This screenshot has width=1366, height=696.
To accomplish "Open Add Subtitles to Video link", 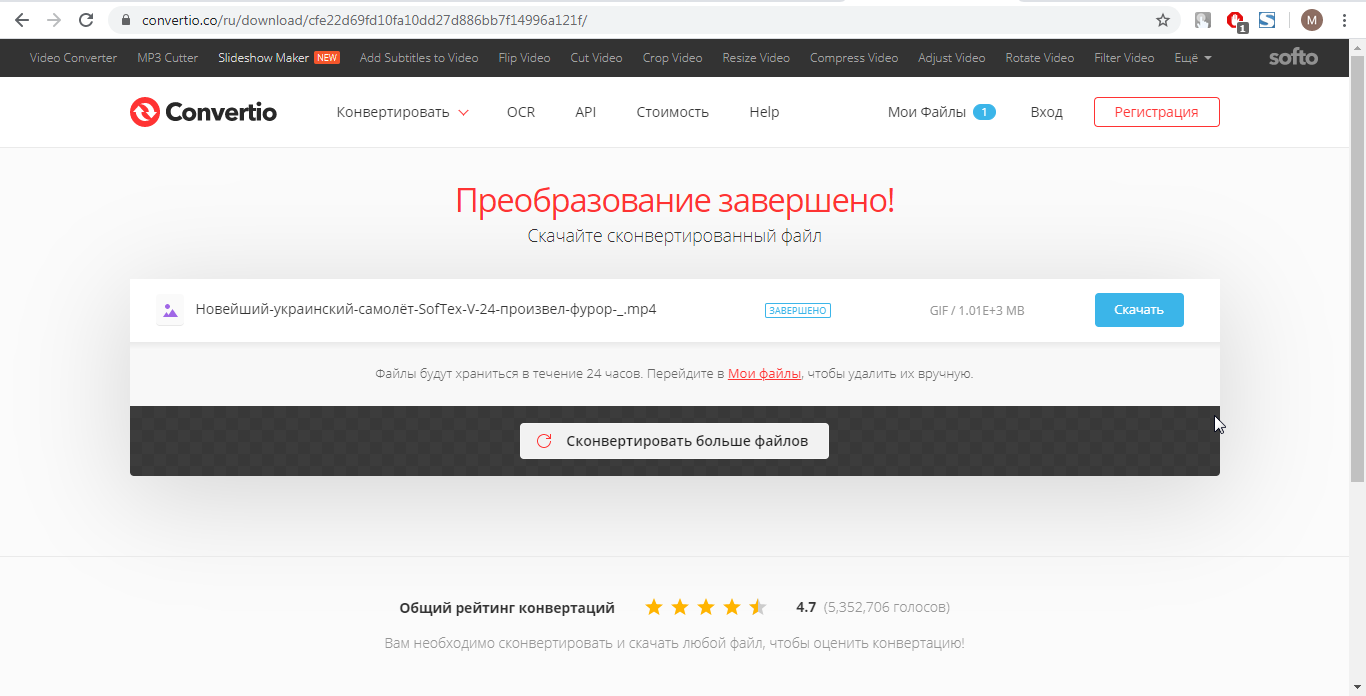I will click(x=419, y=58).
